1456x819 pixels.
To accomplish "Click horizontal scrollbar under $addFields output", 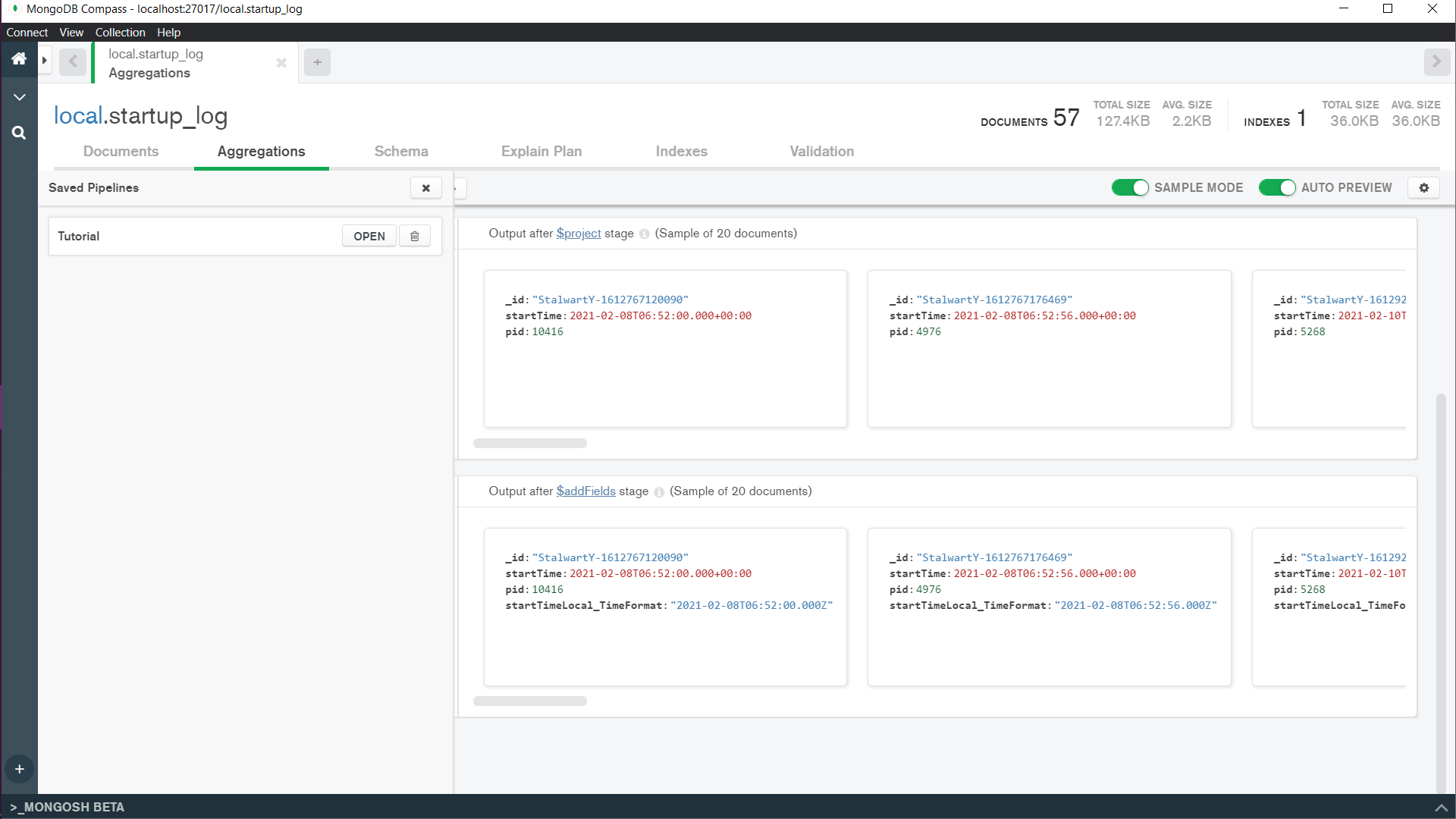I will [530, 701].
